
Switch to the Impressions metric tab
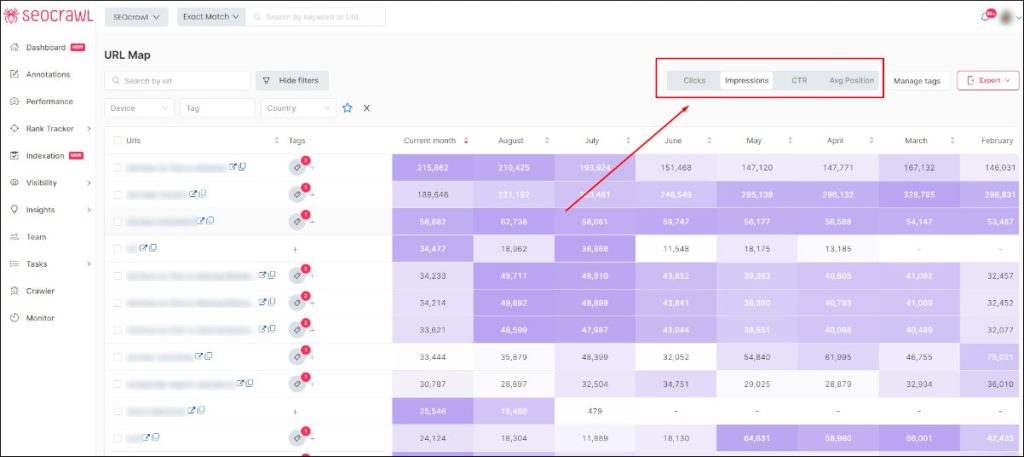(746, 81)
